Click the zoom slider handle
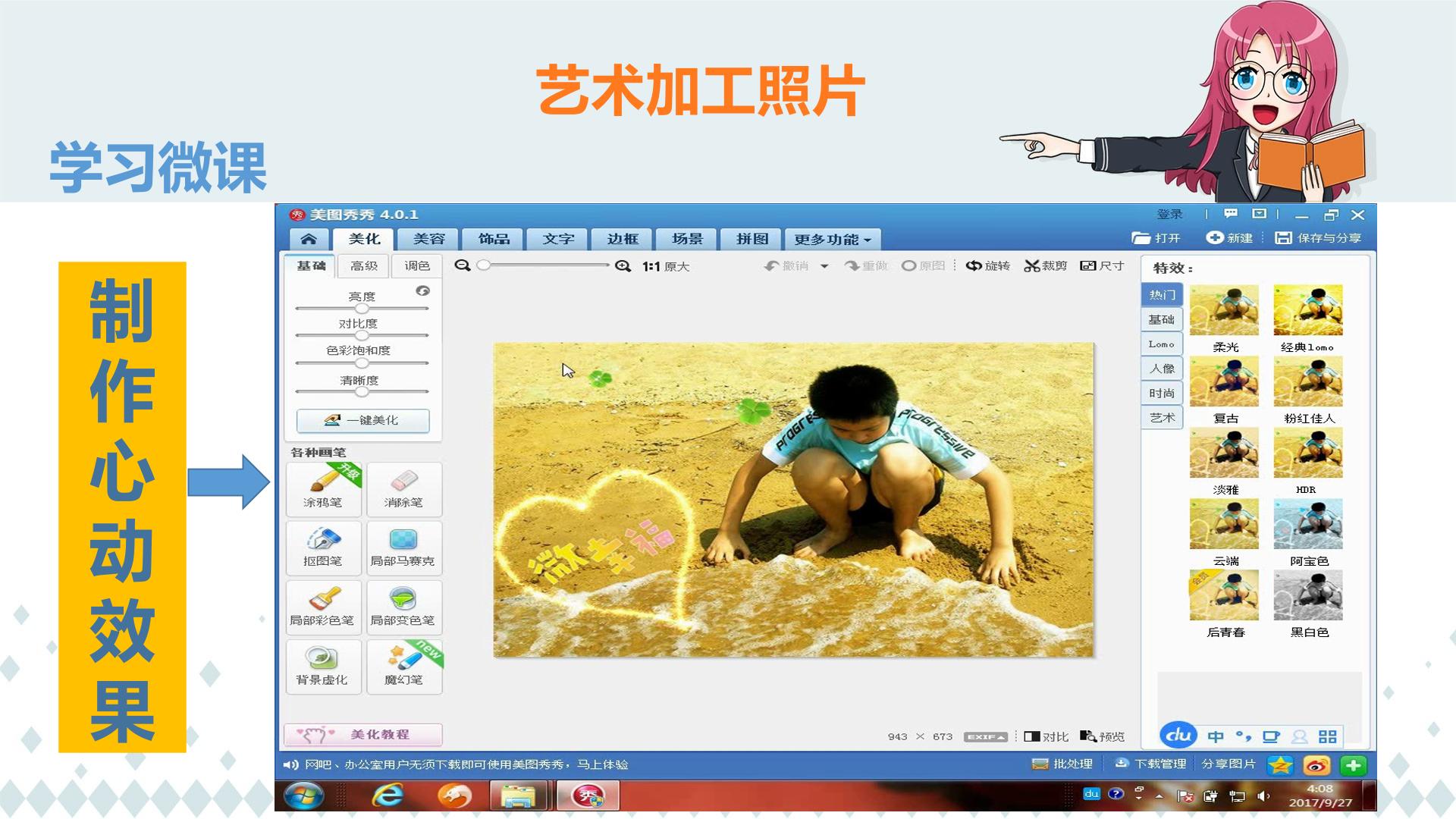This screenshot has width=1456, height=819. [x=483, y=265]
